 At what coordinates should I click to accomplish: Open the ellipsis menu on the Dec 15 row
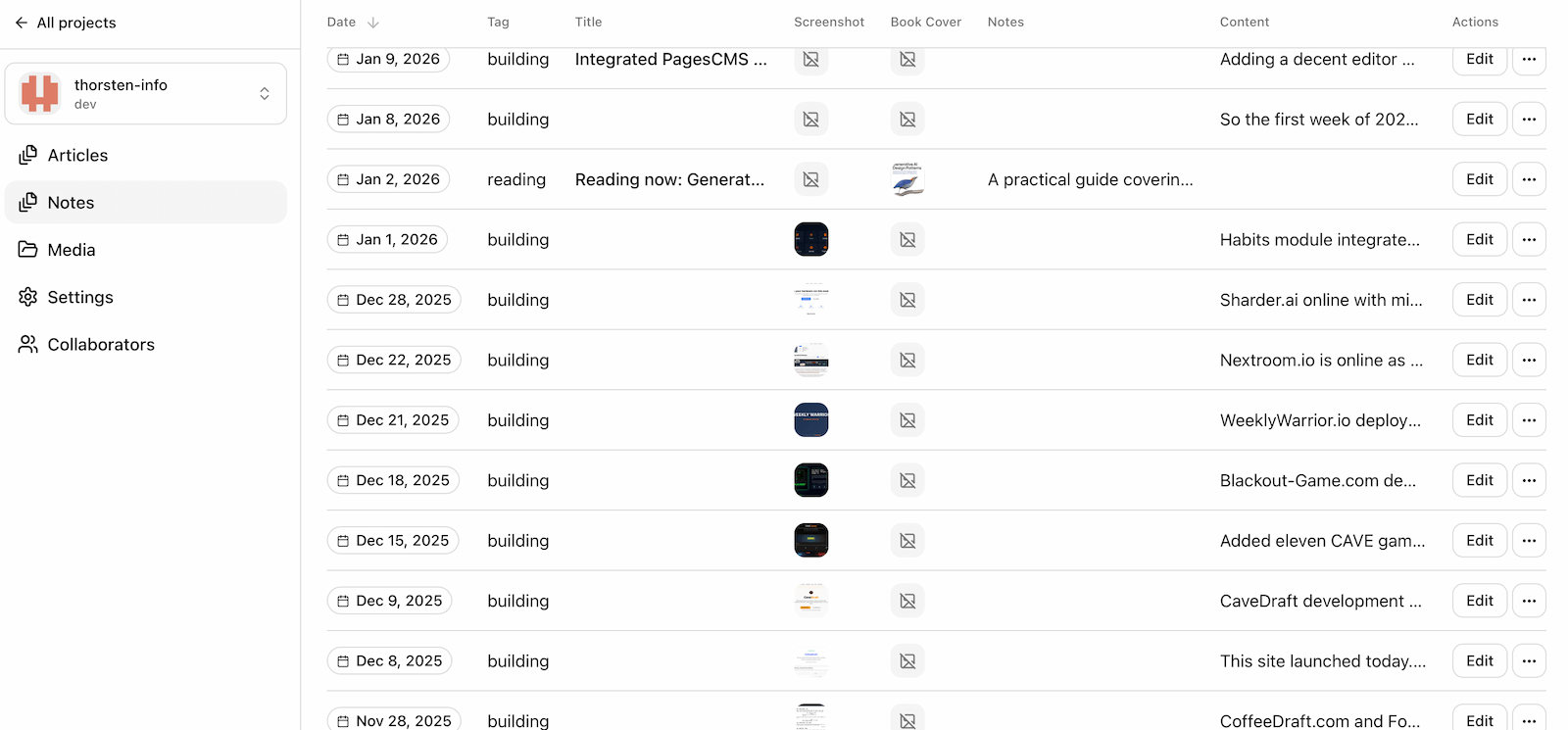tap(1529, 540)
